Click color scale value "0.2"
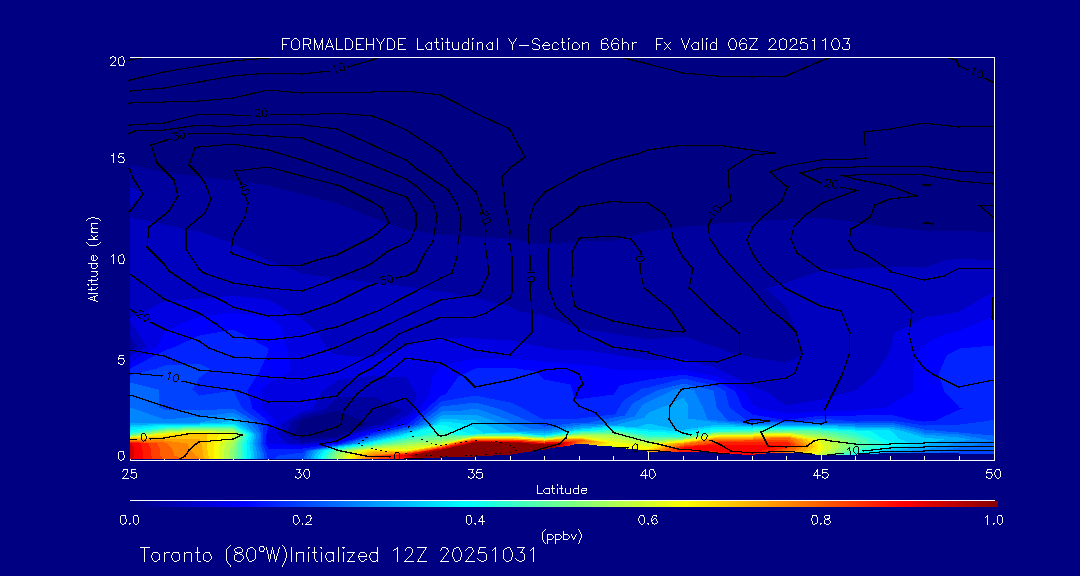 pos(302,520)
